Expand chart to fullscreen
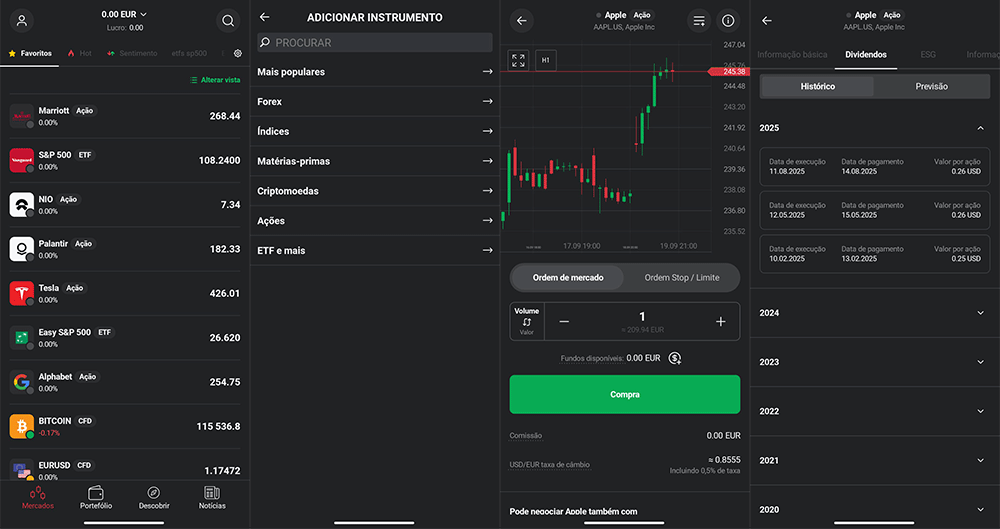The height and width of the screenshot is (529, 1000). coord(518,61)
